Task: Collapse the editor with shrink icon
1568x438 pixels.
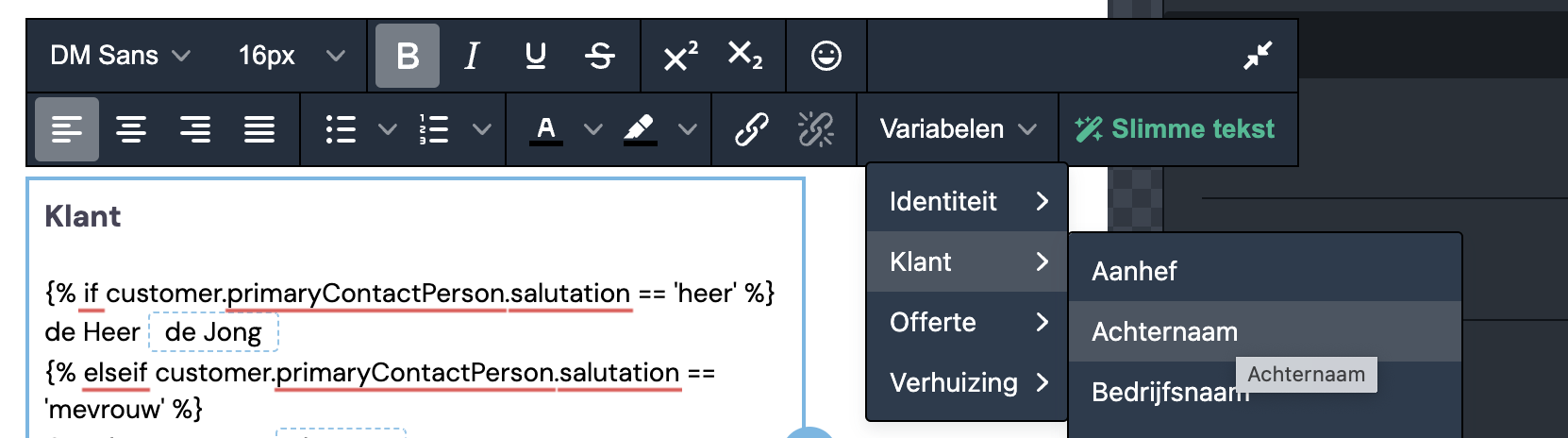Action: coord(1258,56)
